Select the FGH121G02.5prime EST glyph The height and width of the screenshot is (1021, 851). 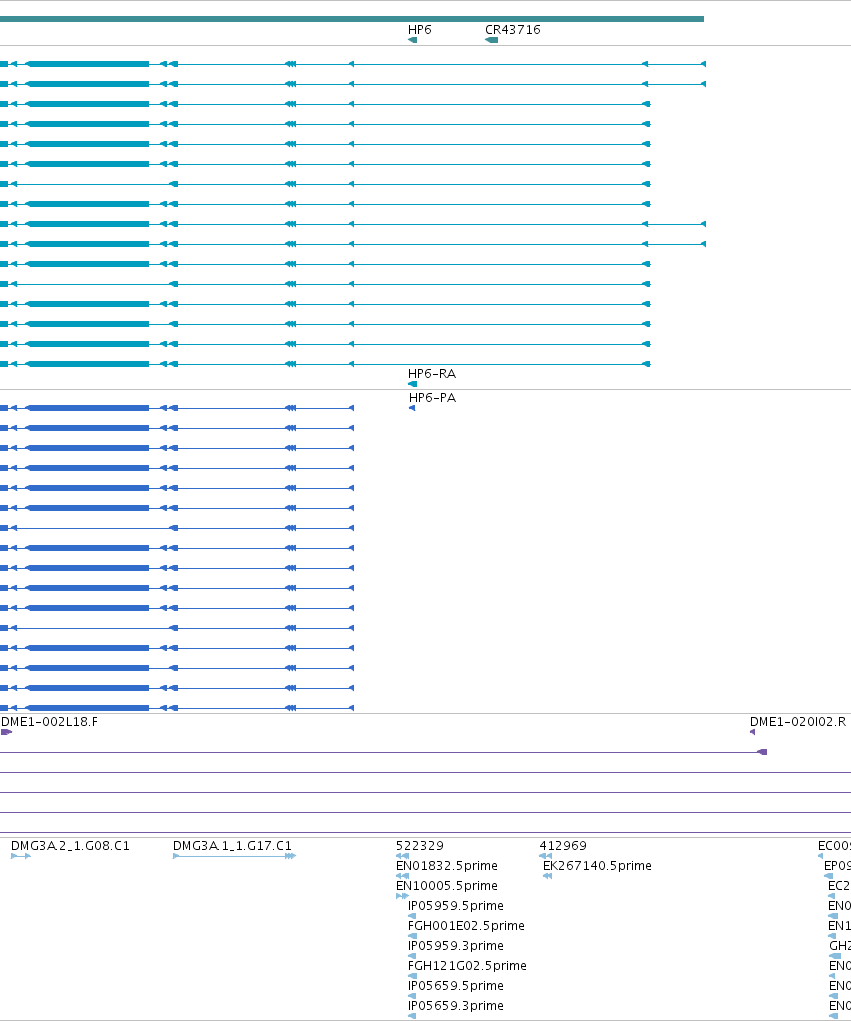(x=412, y=976)
